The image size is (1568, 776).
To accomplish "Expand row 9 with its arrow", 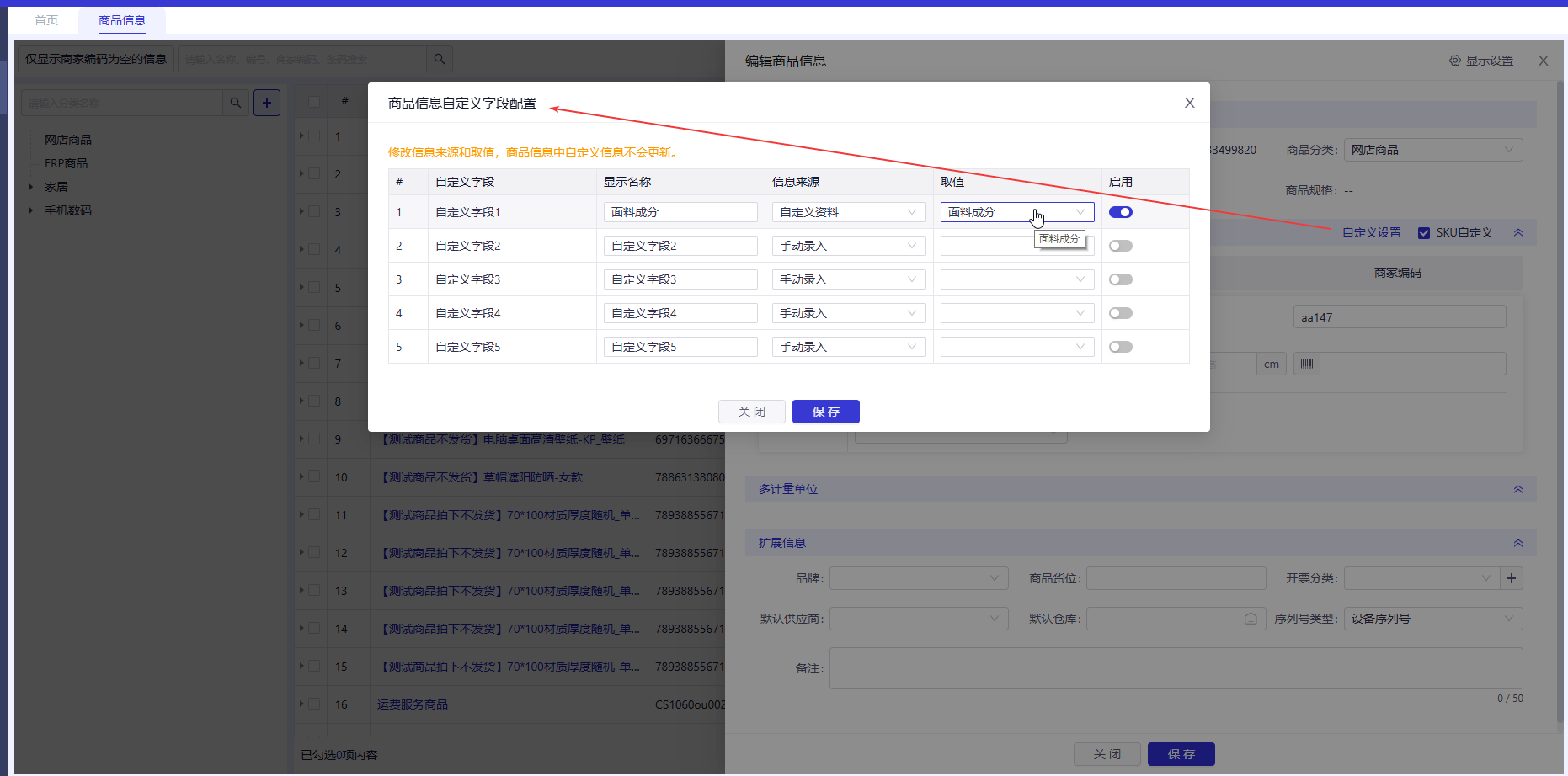I will point(301,438).
